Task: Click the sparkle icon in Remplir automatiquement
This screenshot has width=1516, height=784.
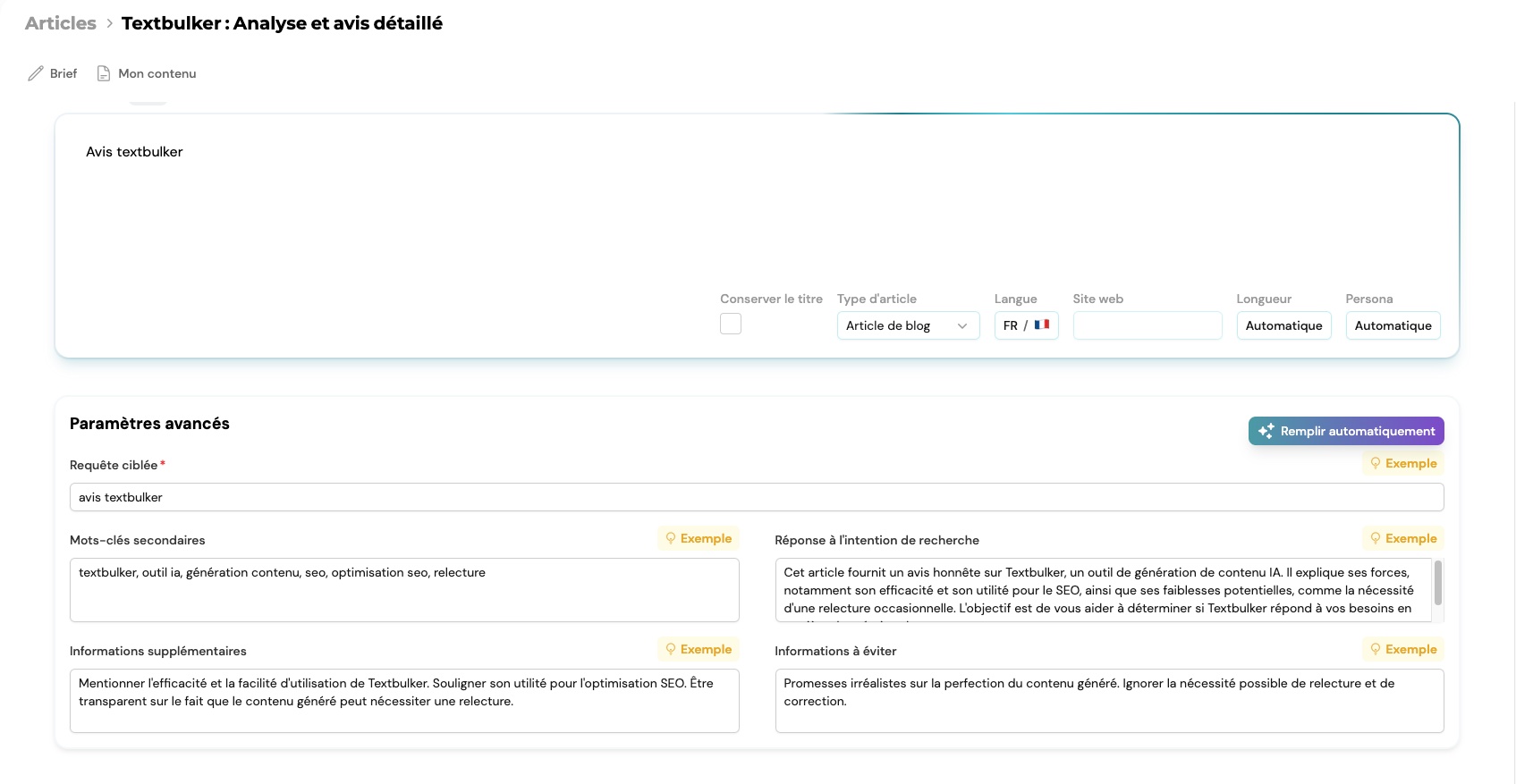Action: 1266,431
